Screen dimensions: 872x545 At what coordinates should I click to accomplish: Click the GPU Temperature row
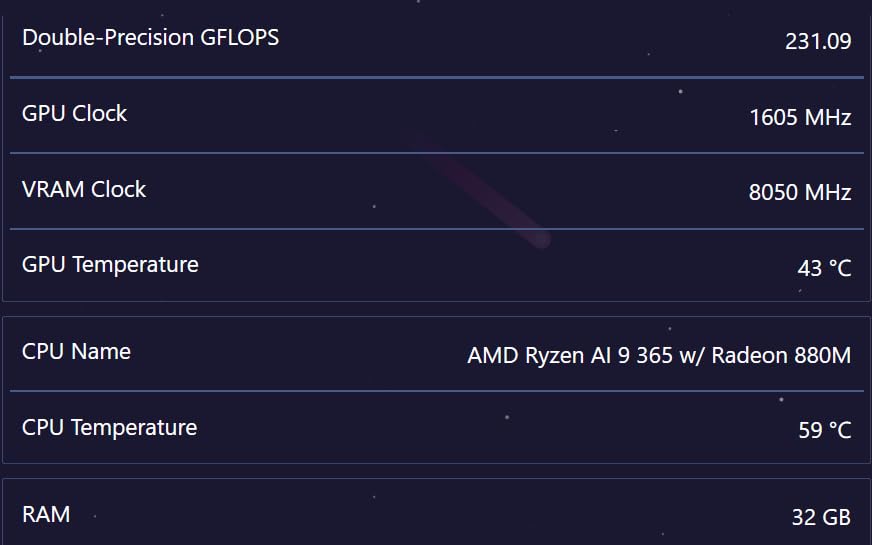(x=436, y=265)
